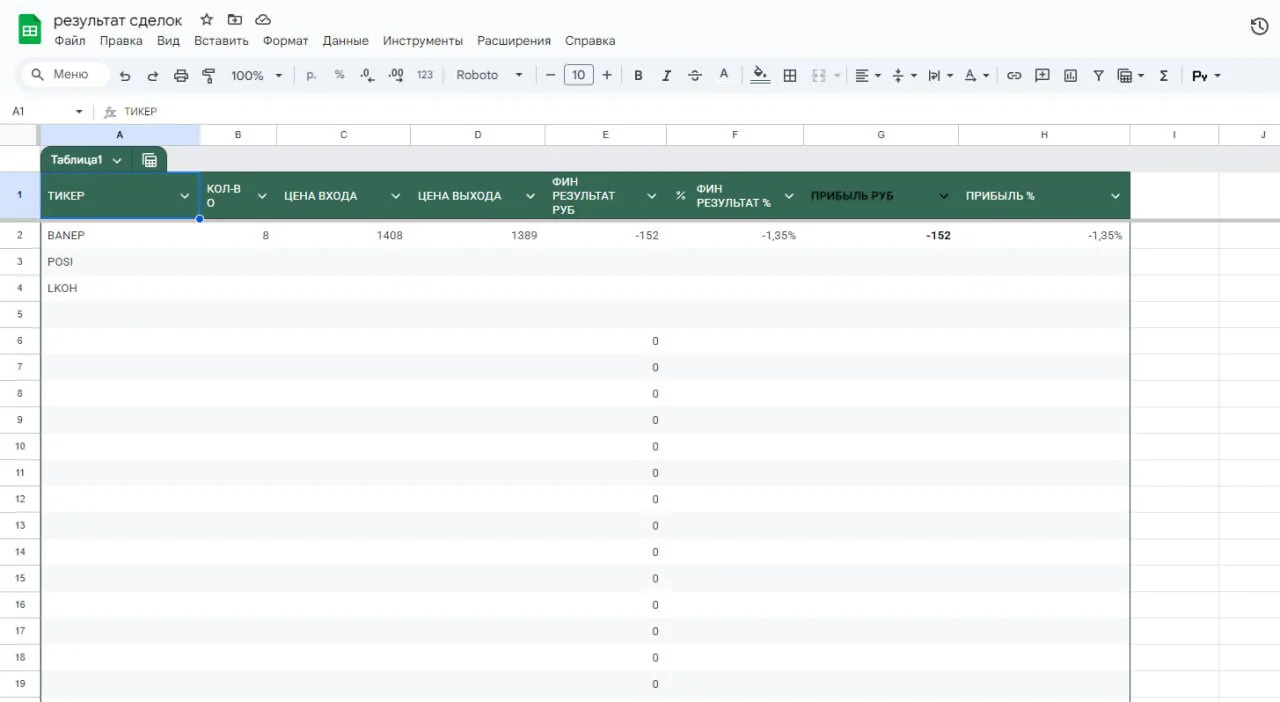Click font size field
The width and height of the screenshot is (1280, 702).
tap(579, 75)
